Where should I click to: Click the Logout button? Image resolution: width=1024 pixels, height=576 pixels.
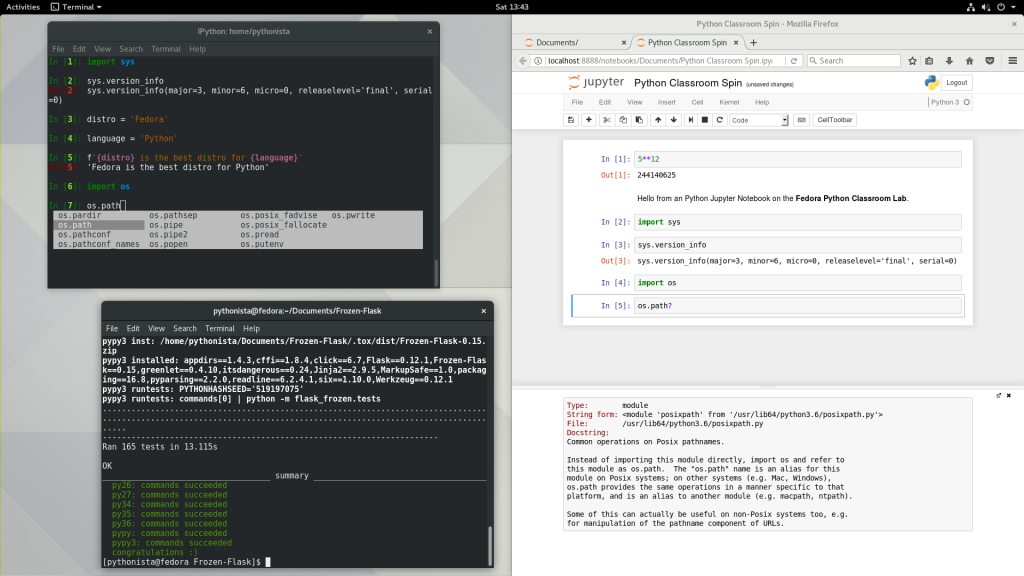click(955, 82)
